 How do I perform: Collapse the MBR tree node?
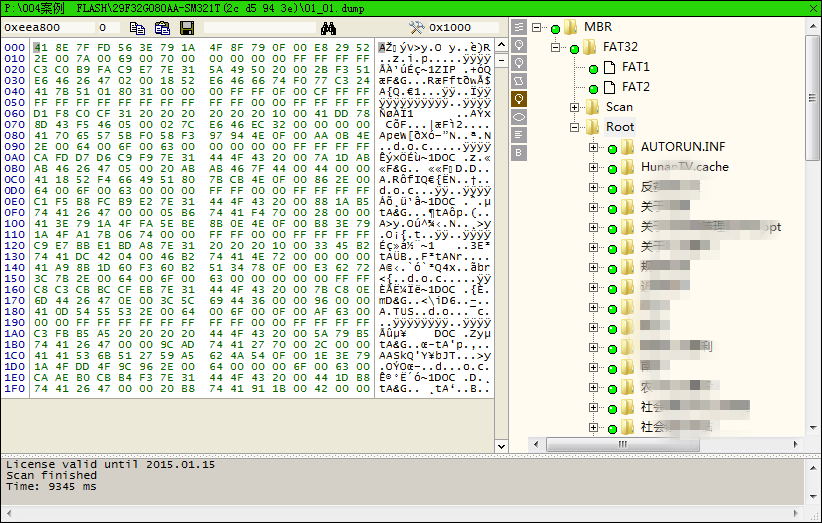click(x=536, y=27)
